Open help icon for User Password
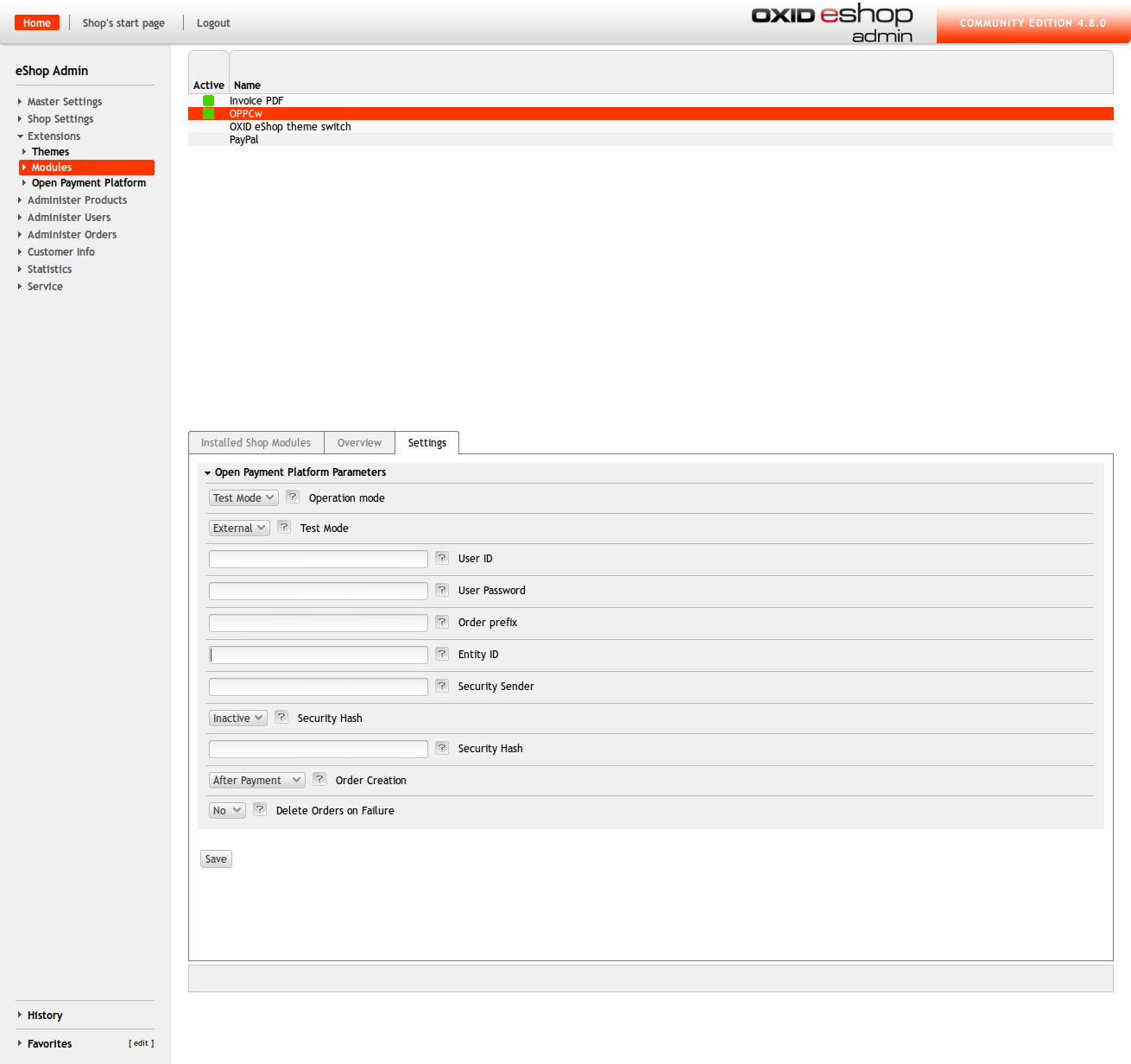This screenshot has width=1131, height=1064. pos(442,590)
